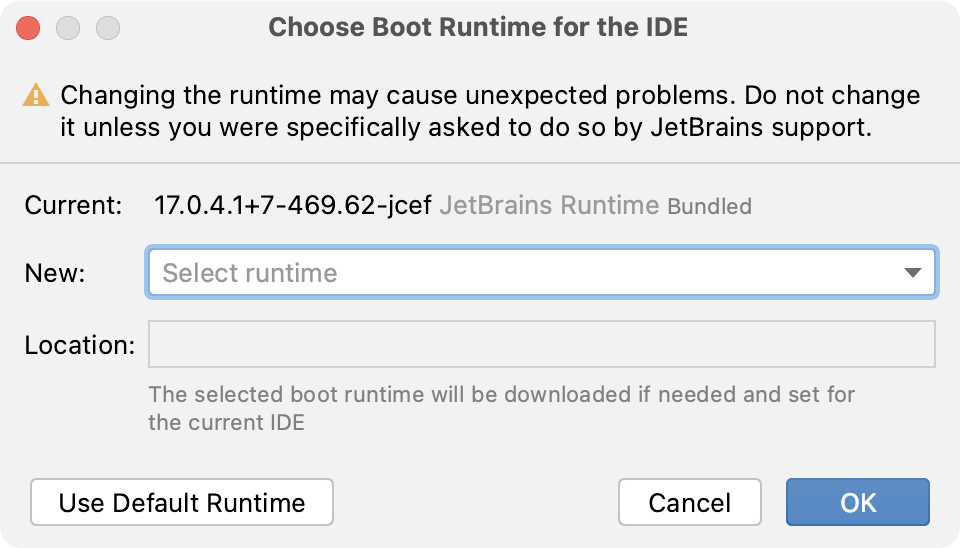Click the gray minimize window button
The image size is (960, 548).
(x=68, y=28)
